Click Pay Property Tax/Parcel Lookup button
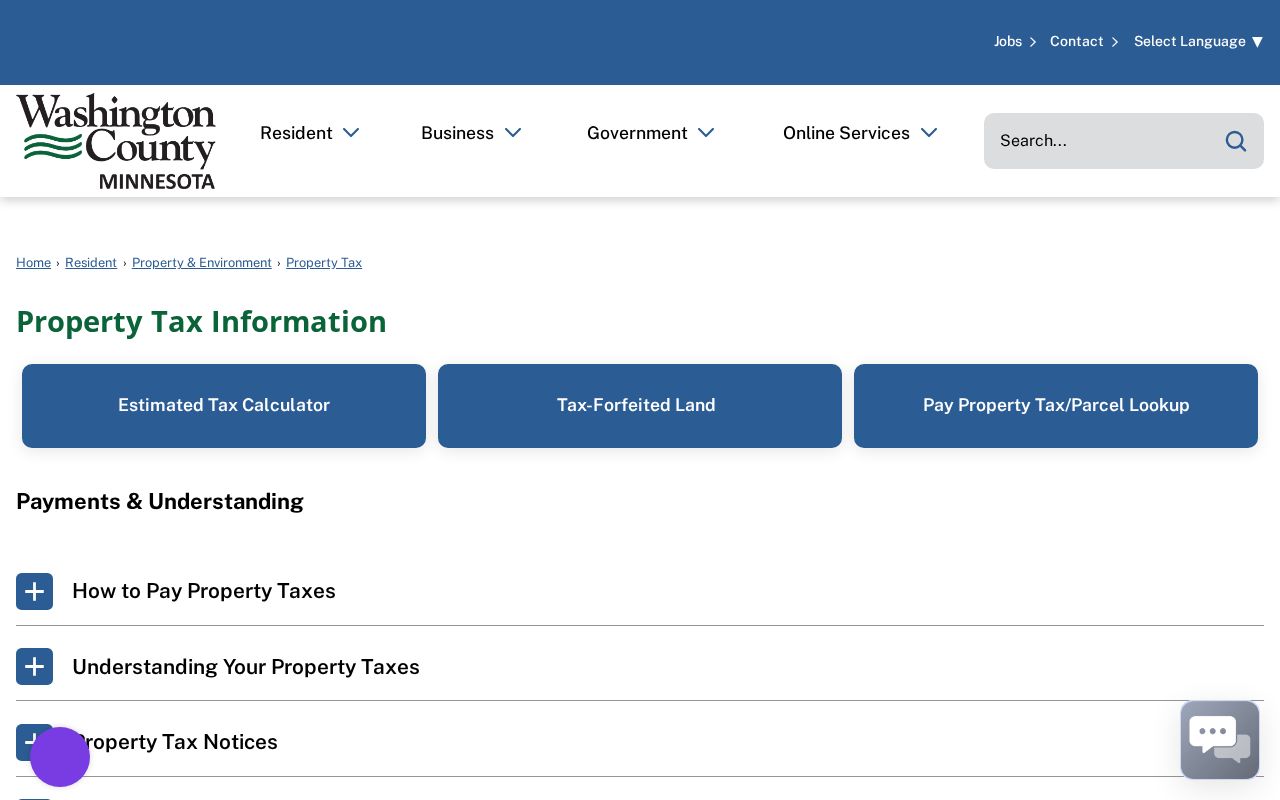The width and height of the screenshot is (1280, 800). pos(1056,406)
